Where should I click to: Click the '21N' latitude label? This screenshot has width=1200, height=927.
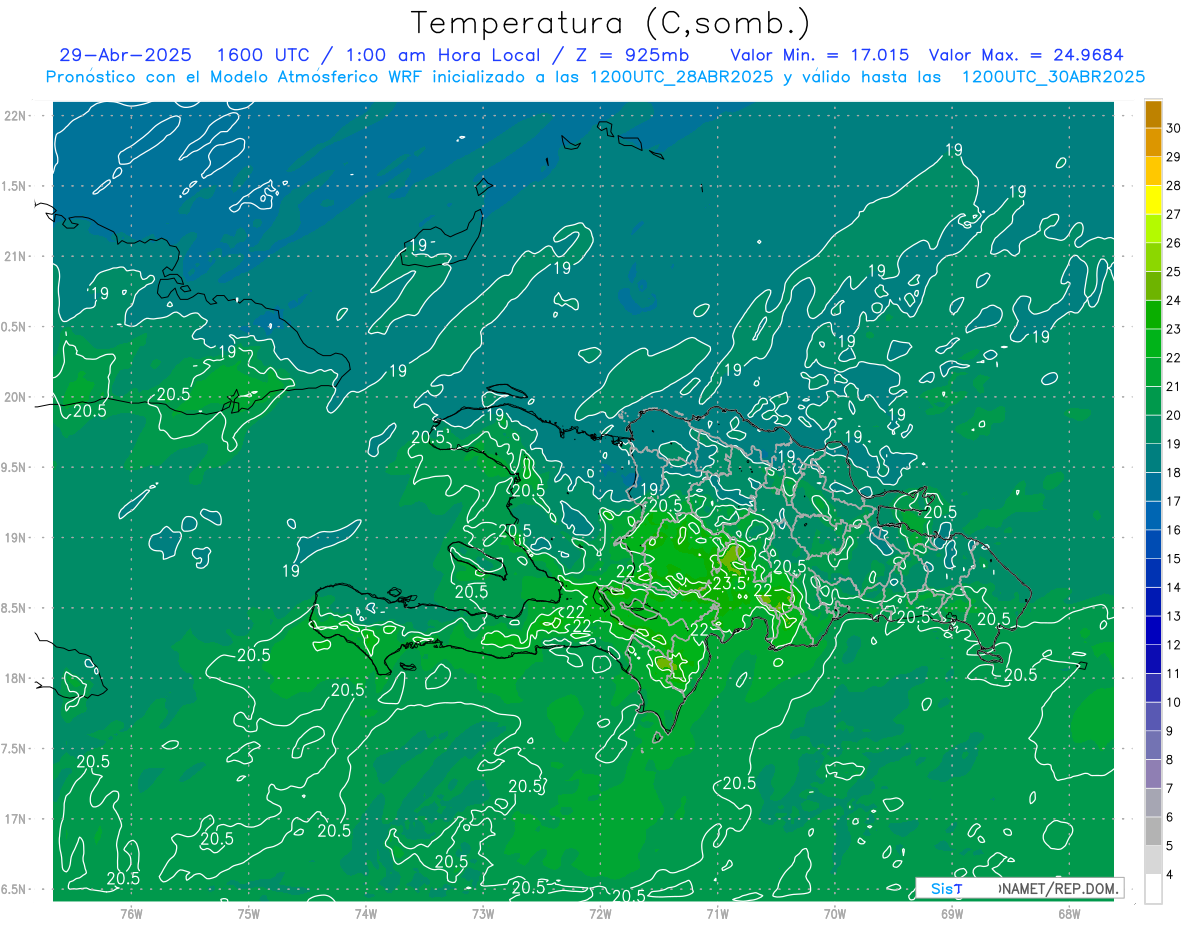pyautogui.click(x=15, y=257)
